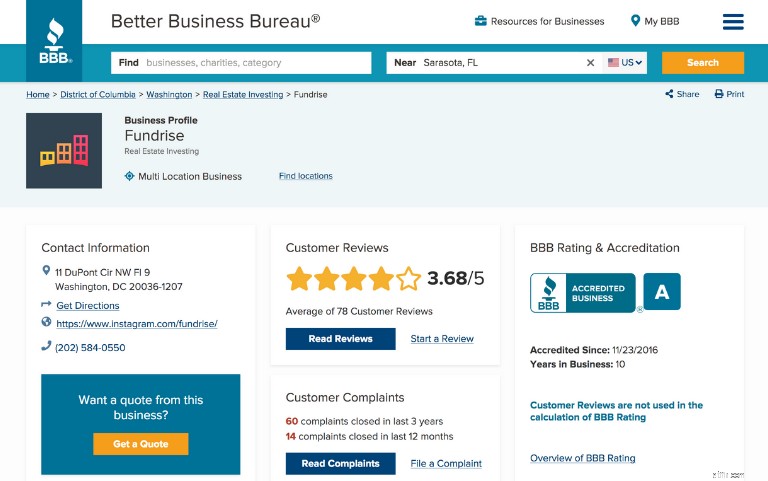Screen dimensions: 768x481
Task: Click 'Years in Business: 10' text
Action: [577, 364]
